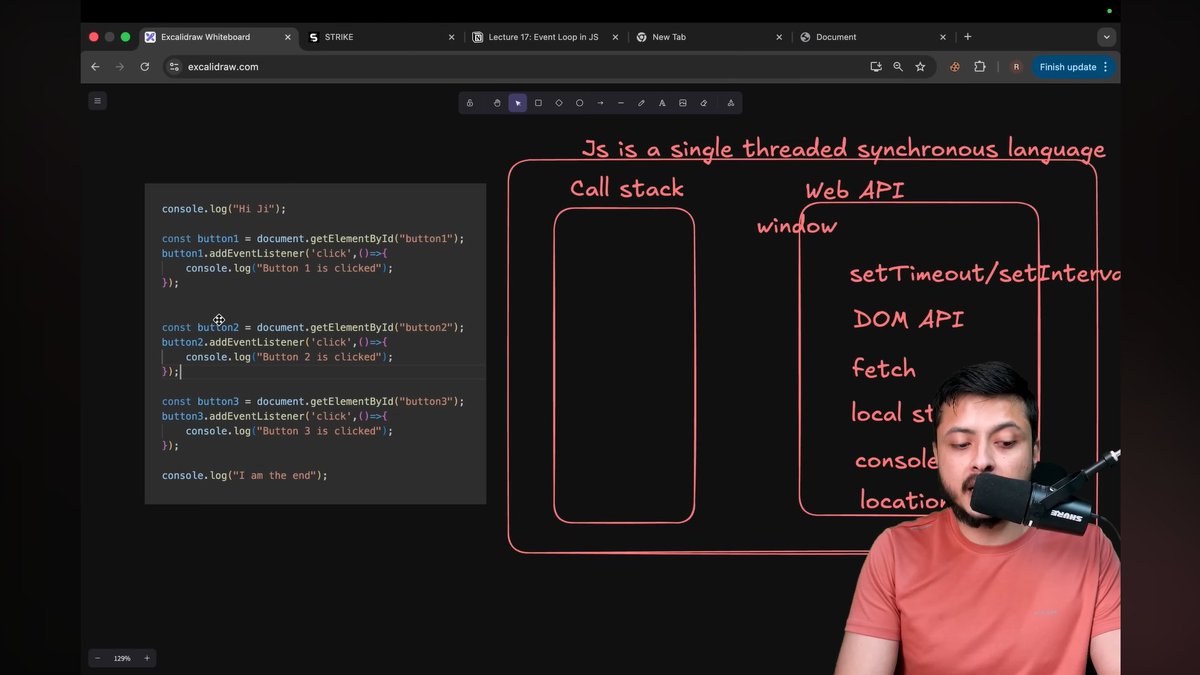This screenshot has width=1200, height=675.
Task: Select the Eraser tool
Action: click(704, 103)
